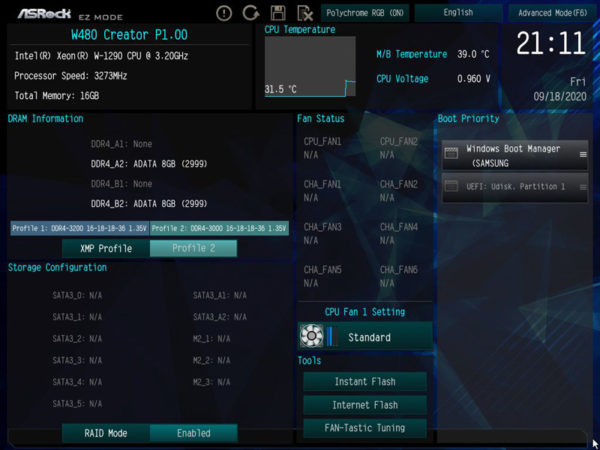600x450 pixels.
Task: Click DDR4_A2: ADATA 8GB (2999) entry
Action: click(x=149, y=164)
